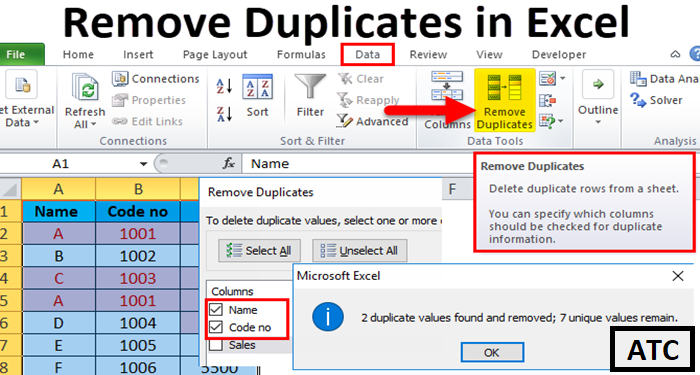Open the Sort dialog button
700x375 pixels.
point(257,96)
